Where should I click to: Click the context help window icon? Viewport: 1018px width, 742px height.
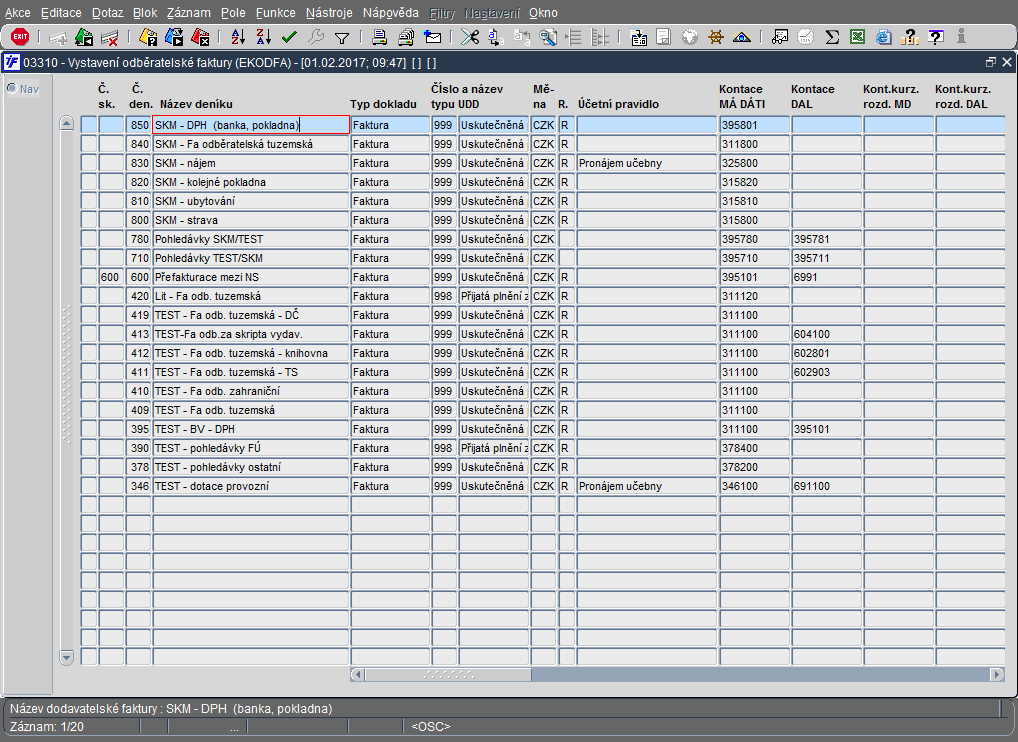click(936, 38)
